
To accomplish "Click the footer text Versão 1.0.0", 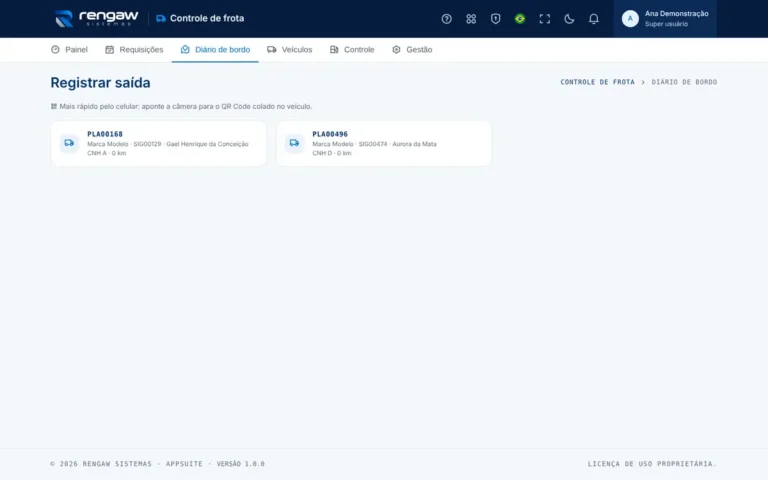I will (240, 464).
